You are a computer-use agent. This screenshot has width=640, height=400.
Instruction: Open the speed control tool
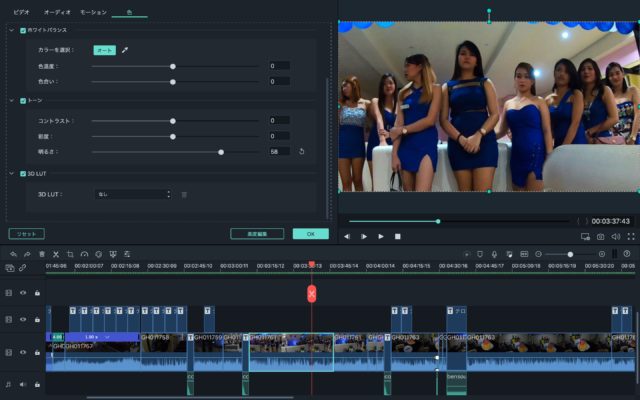[84, 254]
